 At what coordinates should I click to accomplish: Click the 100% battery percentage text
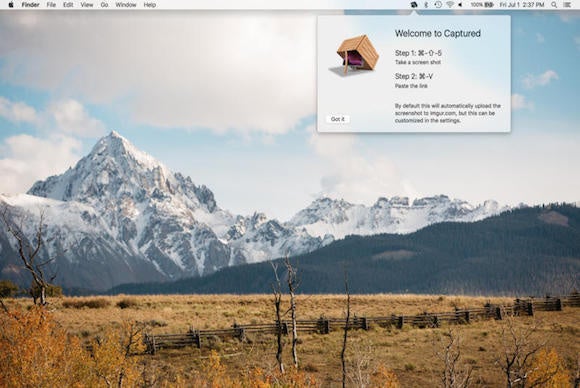[477, 5]
